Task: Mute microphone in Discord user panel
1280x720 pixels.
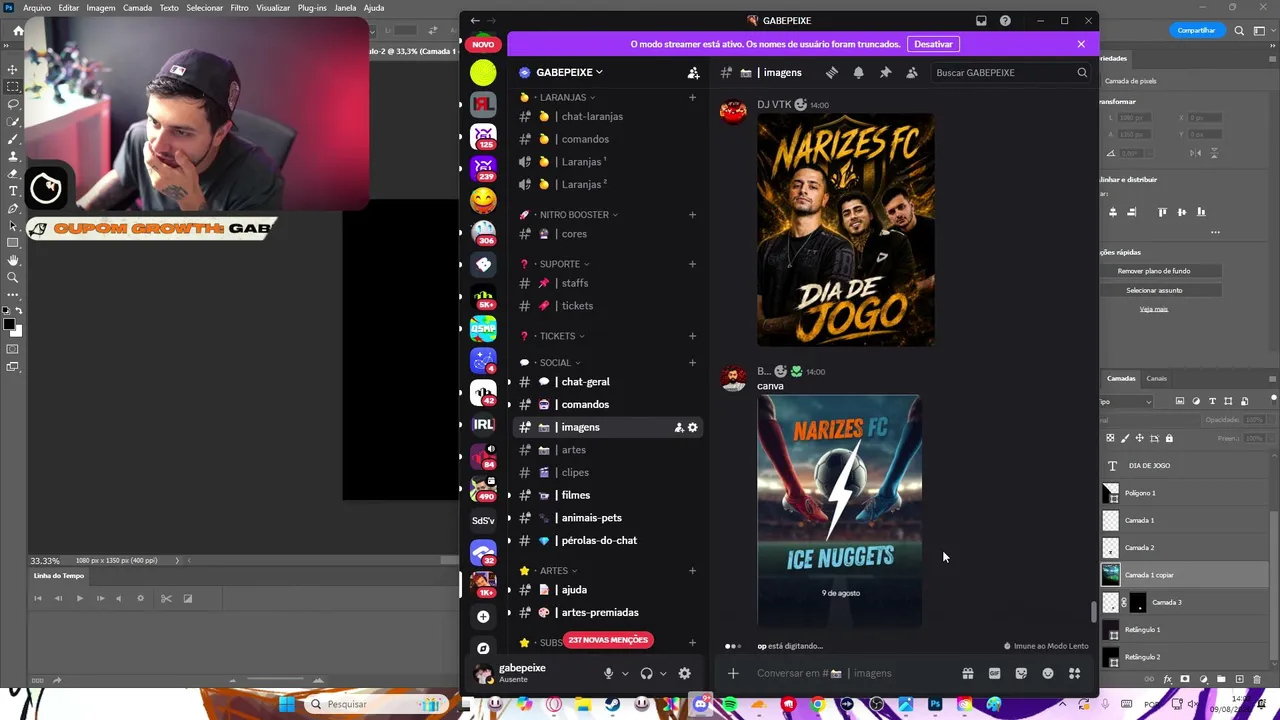Action: click(608, 673)
